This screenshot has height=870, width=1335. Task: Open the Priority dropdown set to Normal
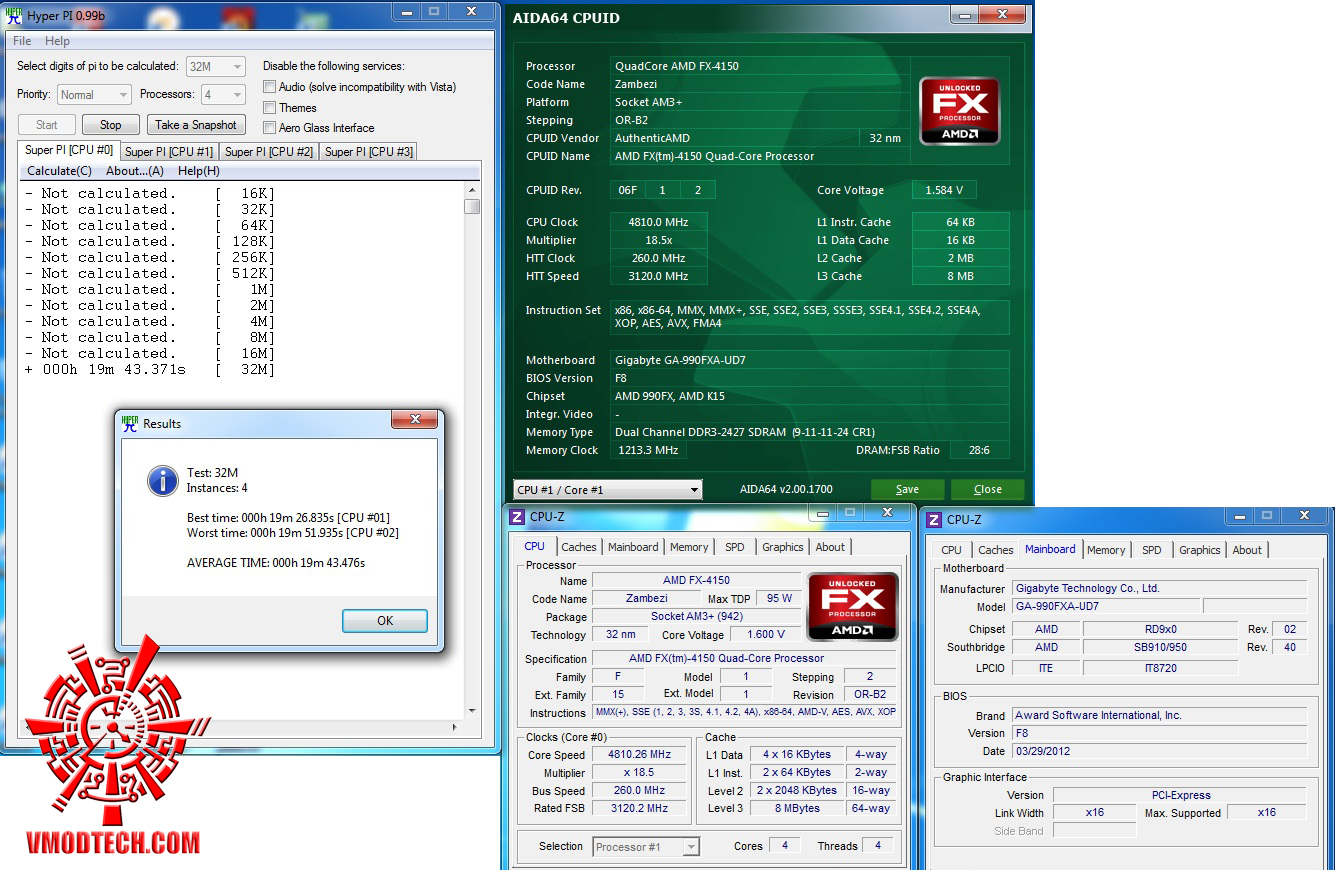(x=94, y=95)
